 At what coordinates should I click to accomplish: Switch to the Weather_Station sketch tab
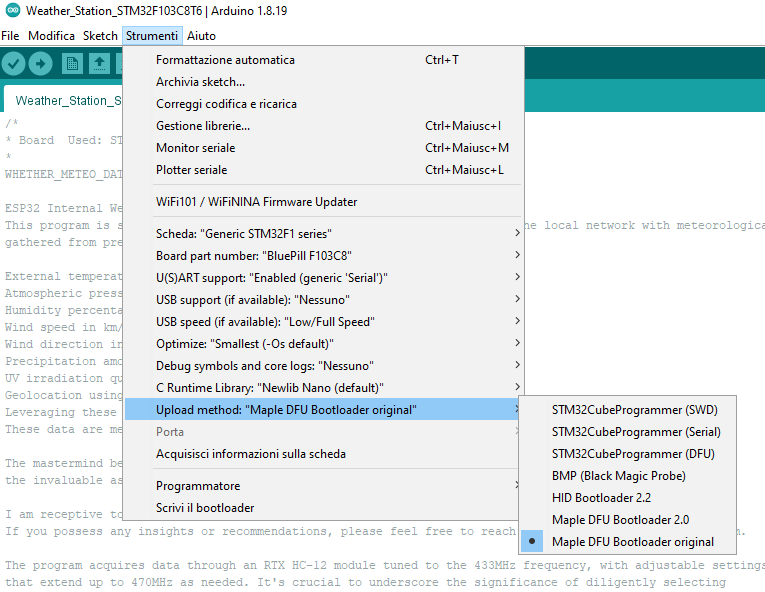point(63,101)
